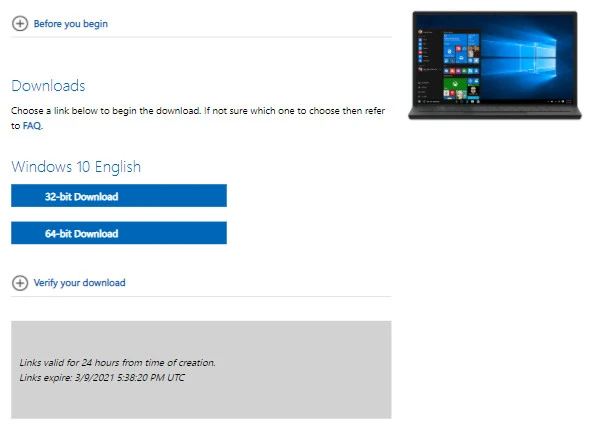596x430 pixels.
Task: Click the Windows 10 laptop image
Action: (x=495, y=65)
